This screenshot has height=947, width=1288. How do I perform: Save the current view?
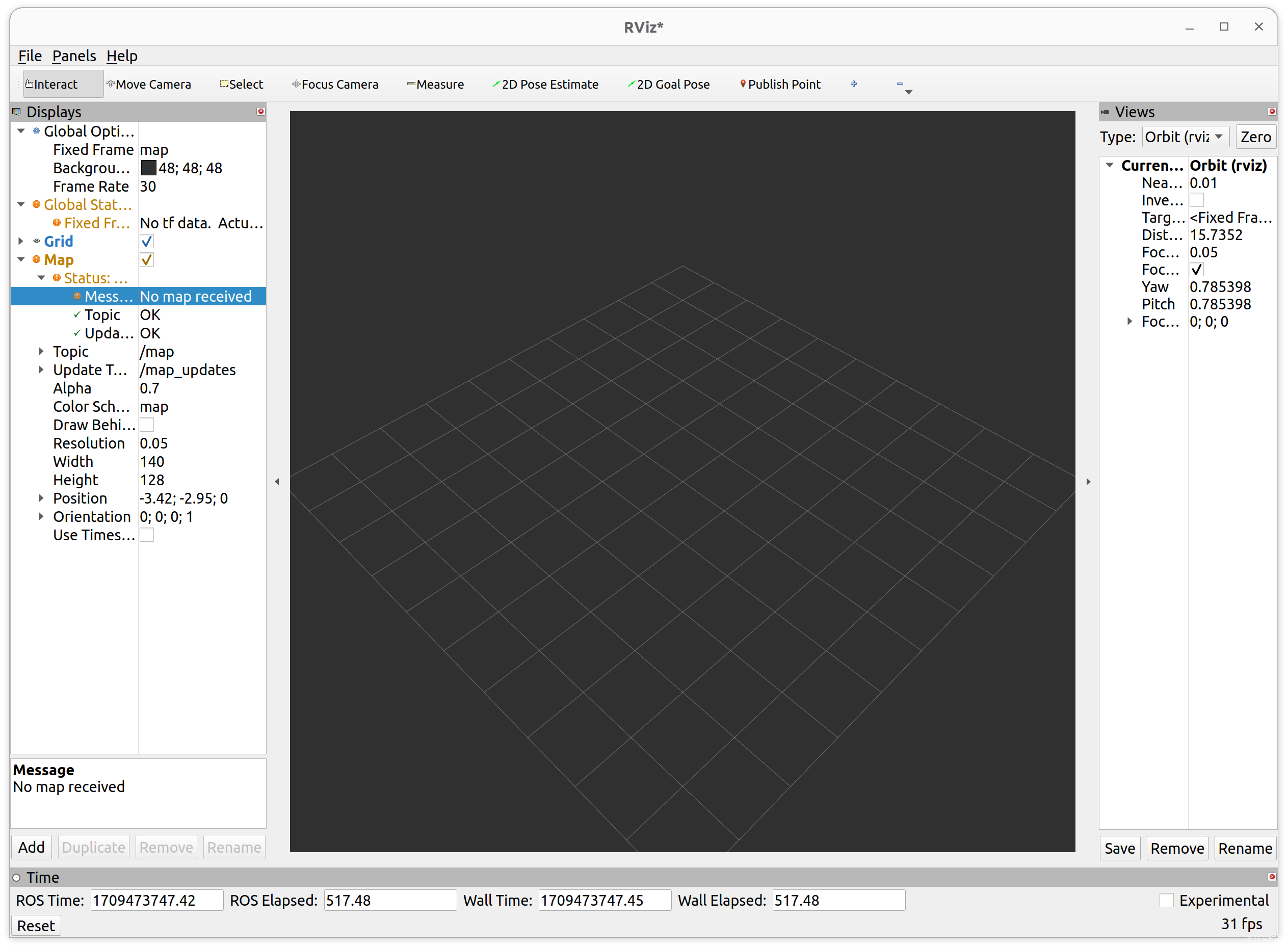(x=1119, y=848)
